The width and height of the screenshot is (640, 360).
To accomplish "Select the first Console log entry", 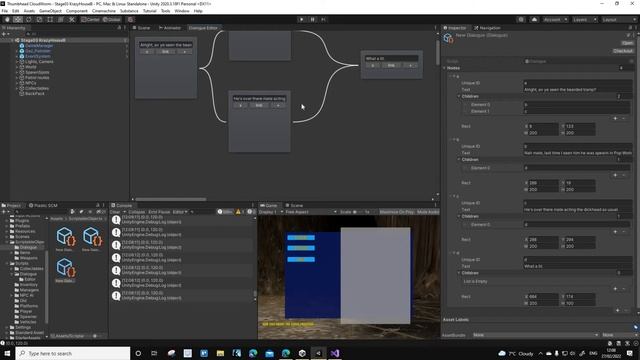I will [182, 220].
